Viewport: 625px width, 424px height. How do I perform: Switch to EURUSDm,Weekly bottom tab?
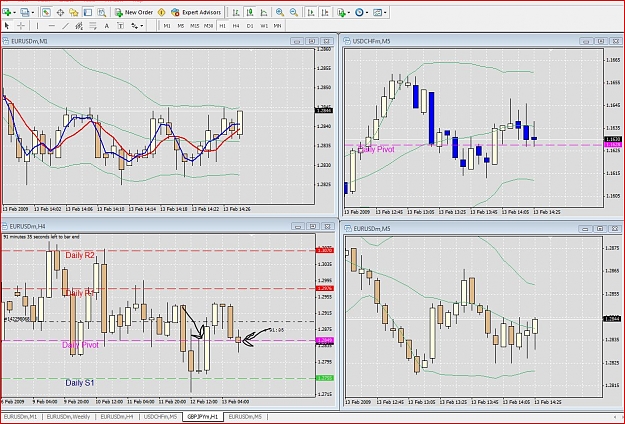(68, 417)
